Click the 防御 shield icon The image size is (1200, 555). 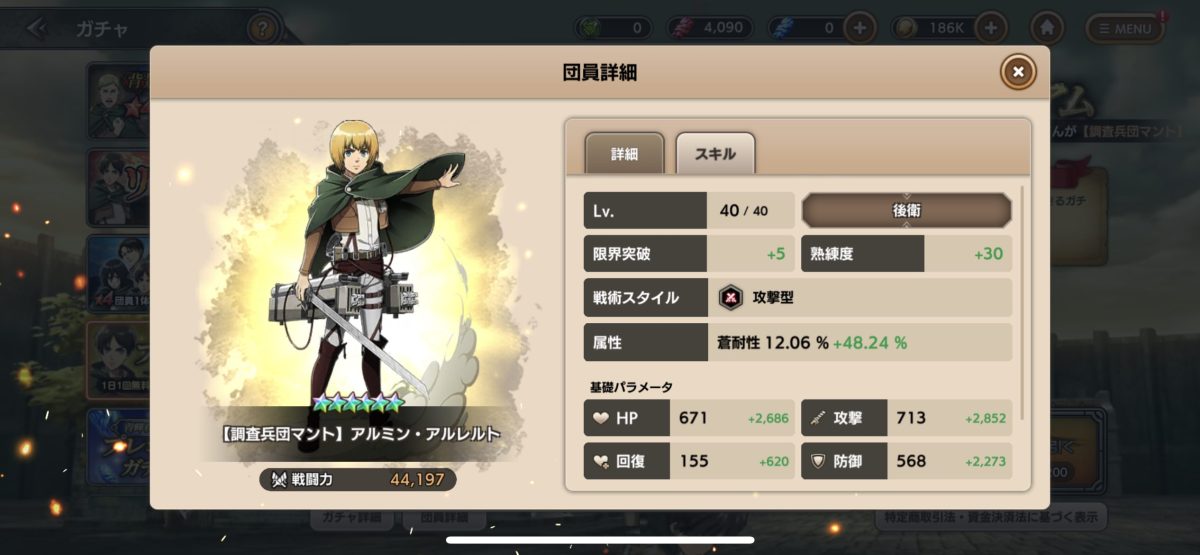[x=817, y=461]
